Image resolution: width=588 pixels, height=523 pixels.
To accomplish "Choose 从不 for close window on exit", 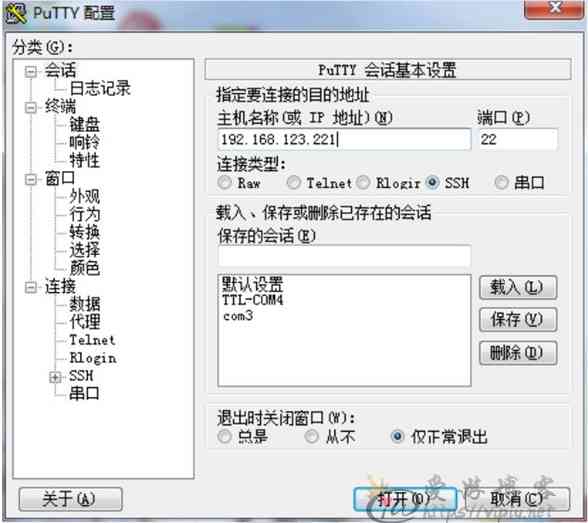I will pyautogui.click(x=312, y=436).
